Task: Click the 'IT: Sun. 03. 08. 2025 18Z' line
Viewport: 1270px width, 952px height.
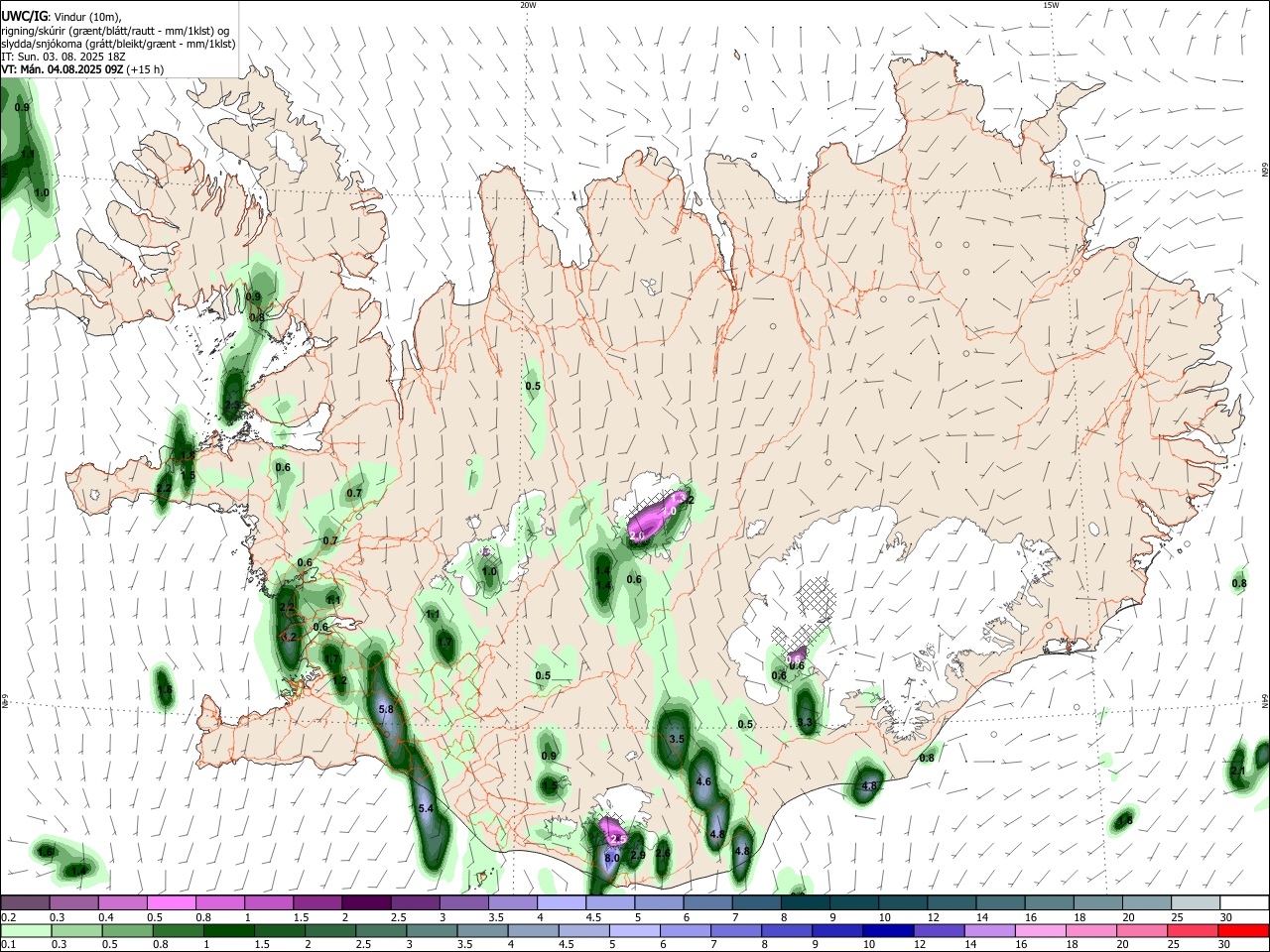Action: pos(63,57)
